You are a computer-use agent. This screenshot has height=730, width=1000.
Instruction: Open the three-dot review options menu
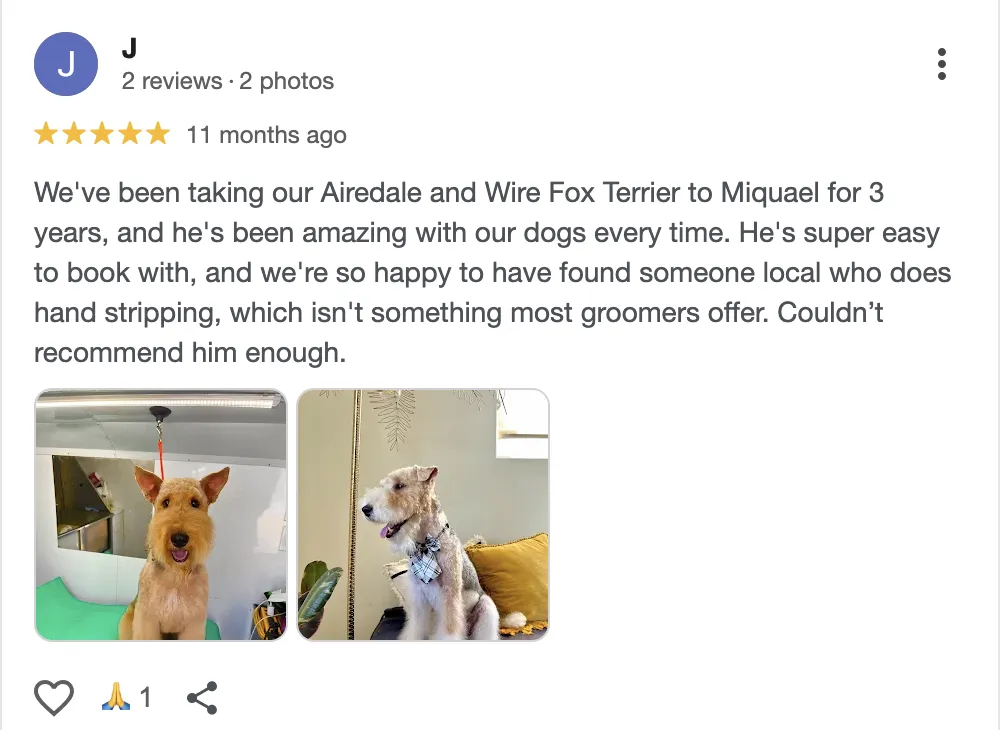coord(941,64)
